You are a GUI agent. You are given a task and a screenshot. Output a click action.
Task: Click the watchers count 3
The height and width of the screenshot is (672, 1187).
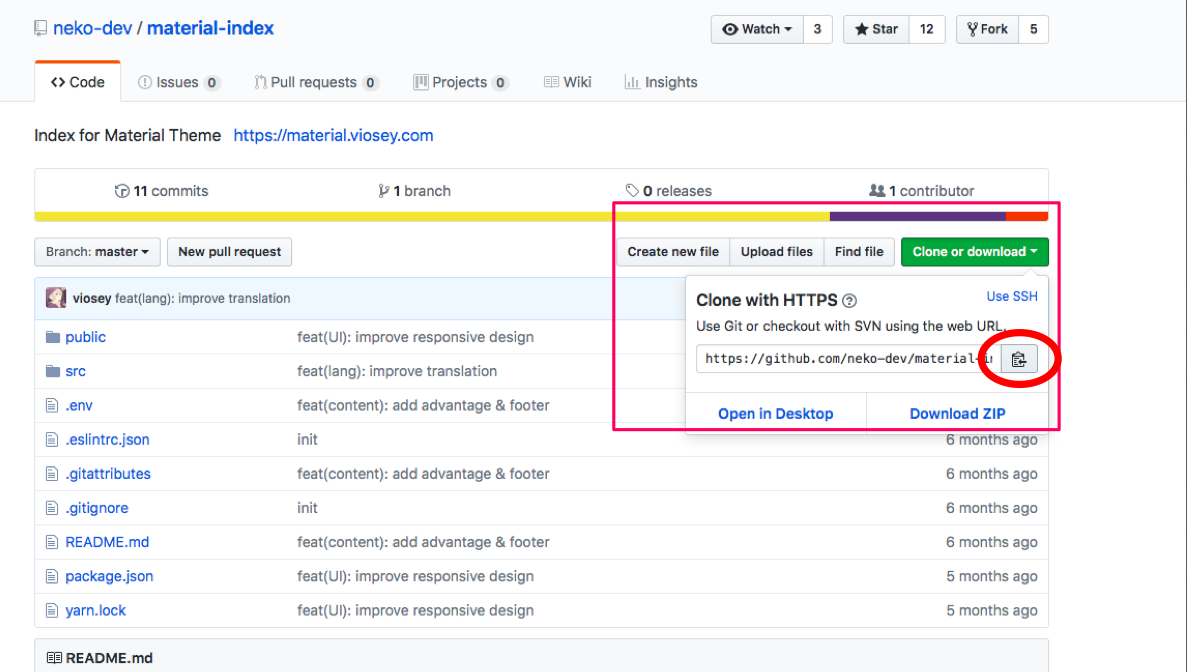[818, 30]
